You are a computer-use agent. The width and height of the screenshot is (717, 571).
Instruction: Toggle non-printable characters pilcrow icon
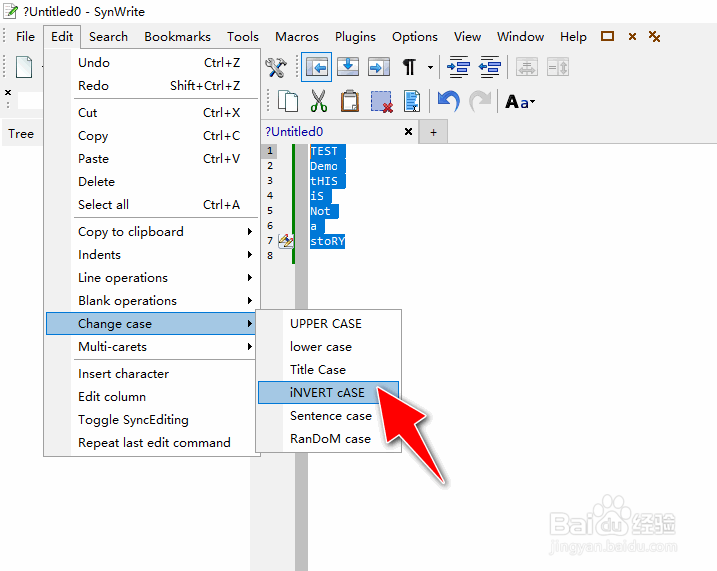[x=409, y=67]
